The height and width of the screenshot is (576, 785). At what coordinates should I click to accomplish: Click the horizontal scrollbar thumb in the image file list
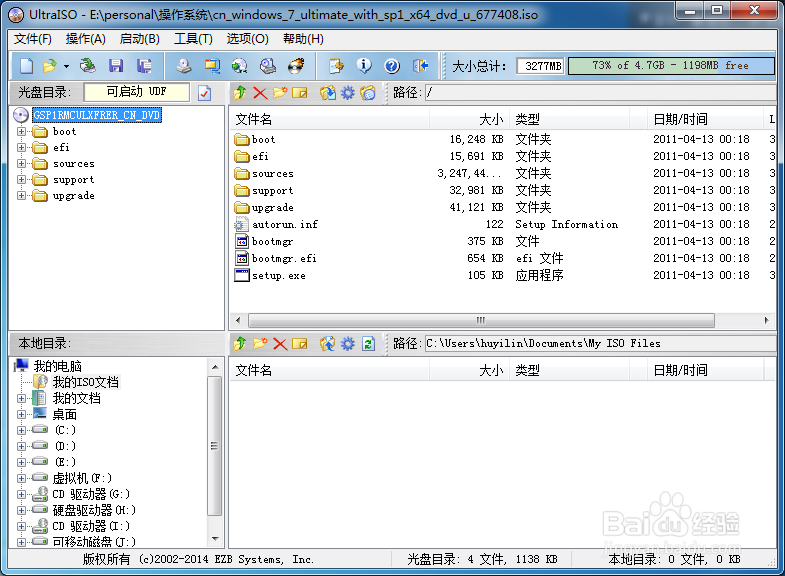click(481, 320)
